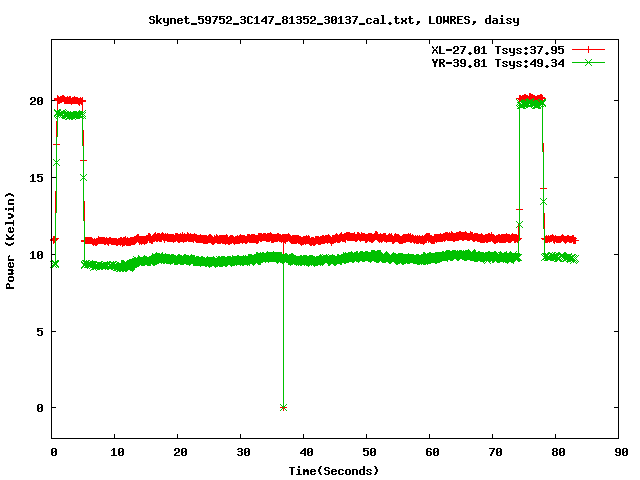Click the legend entry 'YR-39.81 Tsys:49.34'
This screenshot has width=640, height=480.
pos(498,63)
